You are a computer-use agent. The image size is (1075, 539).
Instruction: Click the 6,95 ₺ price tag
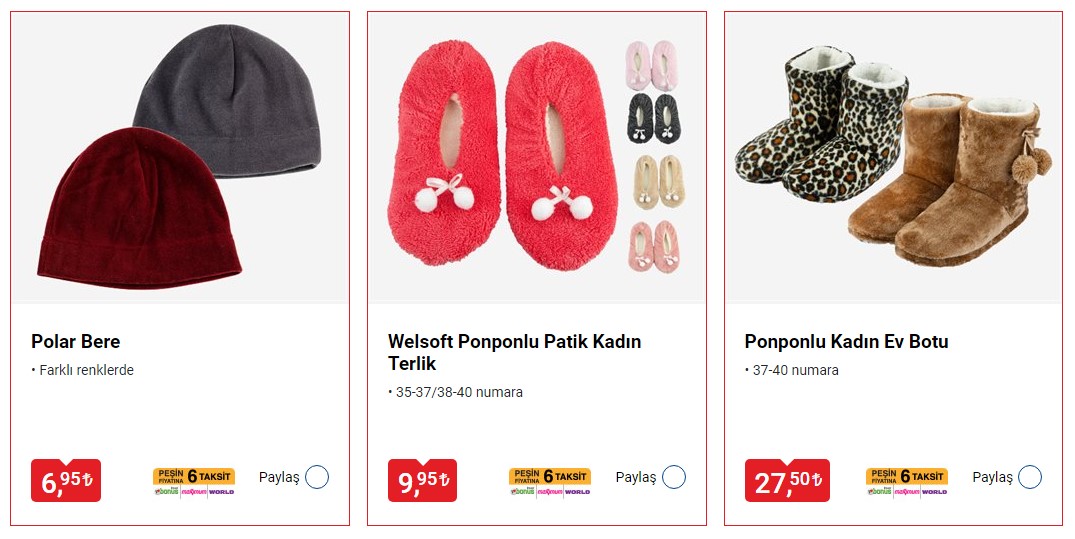[66, 481]
